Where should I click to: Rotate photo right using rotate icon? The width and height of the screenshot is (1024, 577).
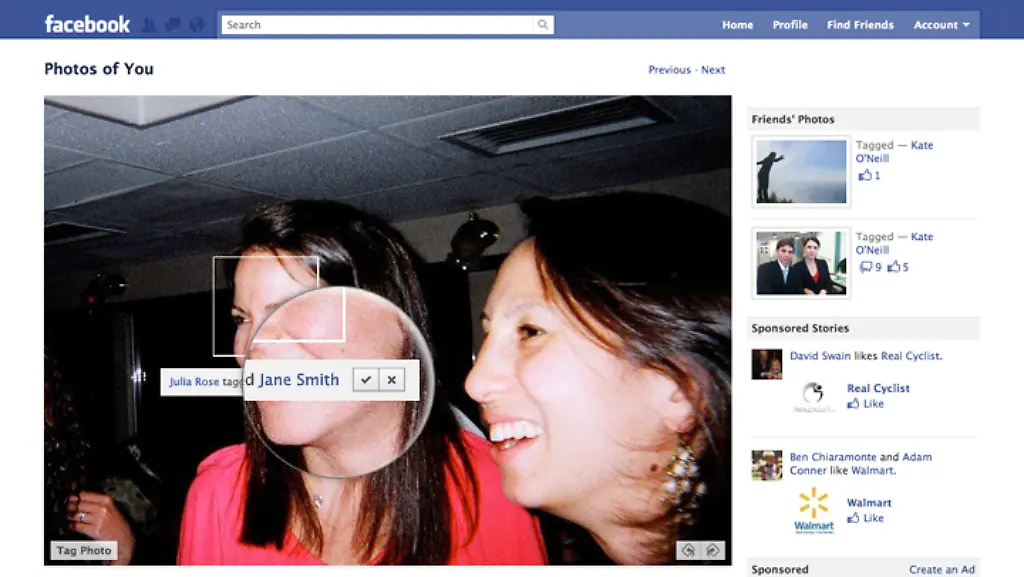click(x=713, y=550)
